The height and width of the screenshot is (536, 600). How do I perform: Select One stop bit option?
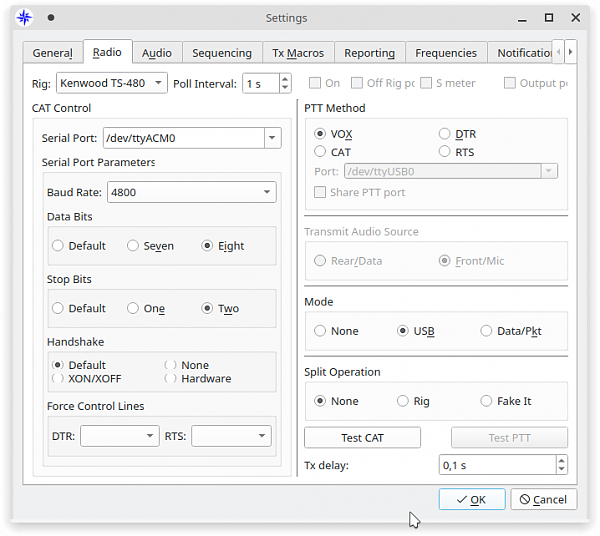tap(133, 309)
